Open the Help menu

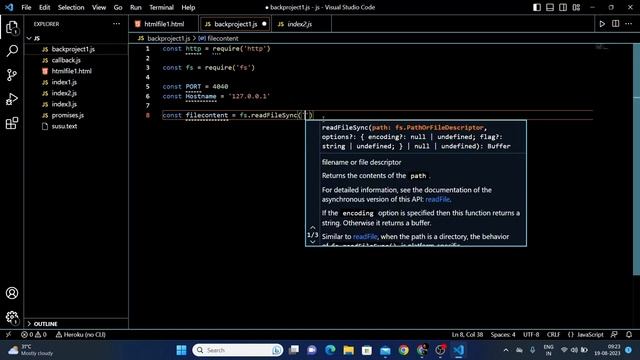pos(188,7)
